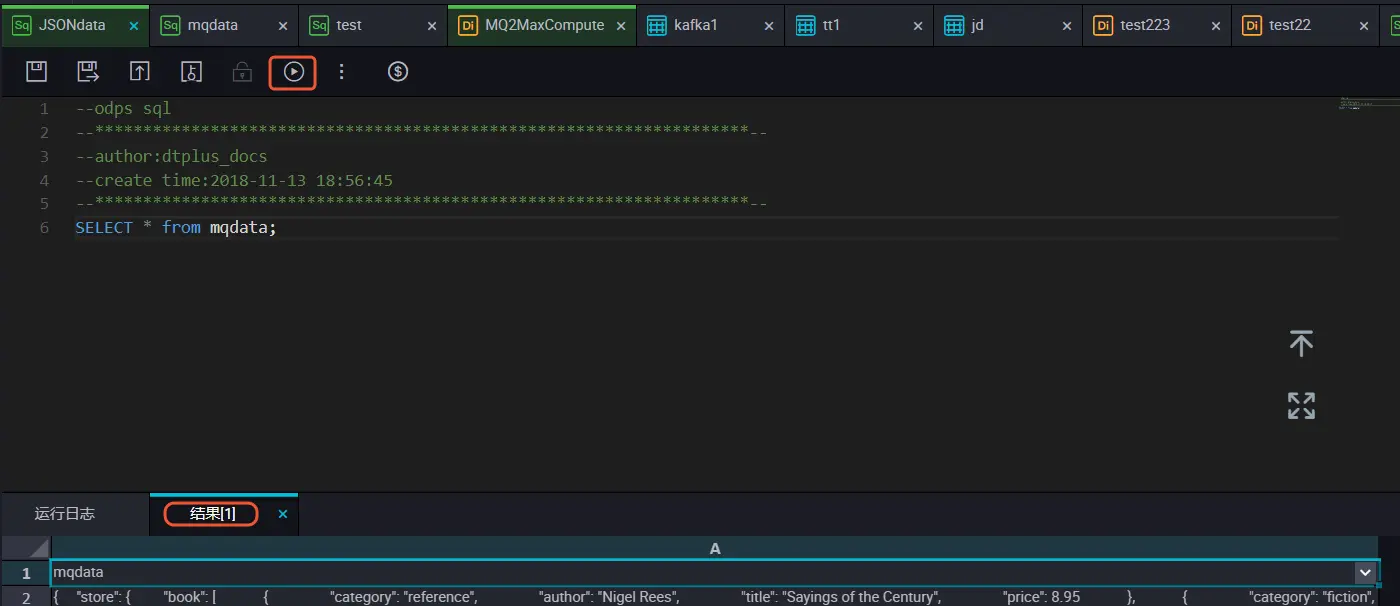Click the Save icon in toolbar
This screenshot has height=606, width=1400.
(37, 71)
